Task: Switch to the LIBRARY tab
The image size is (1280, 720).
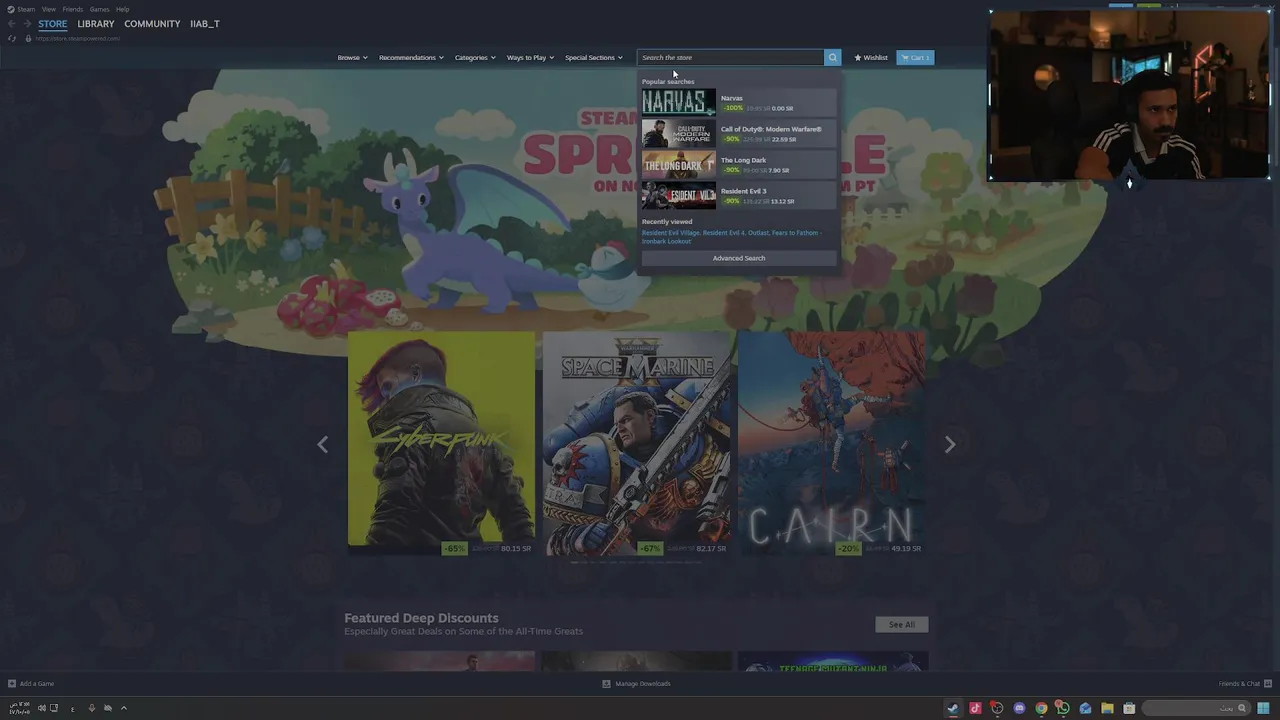Action: 96,24
